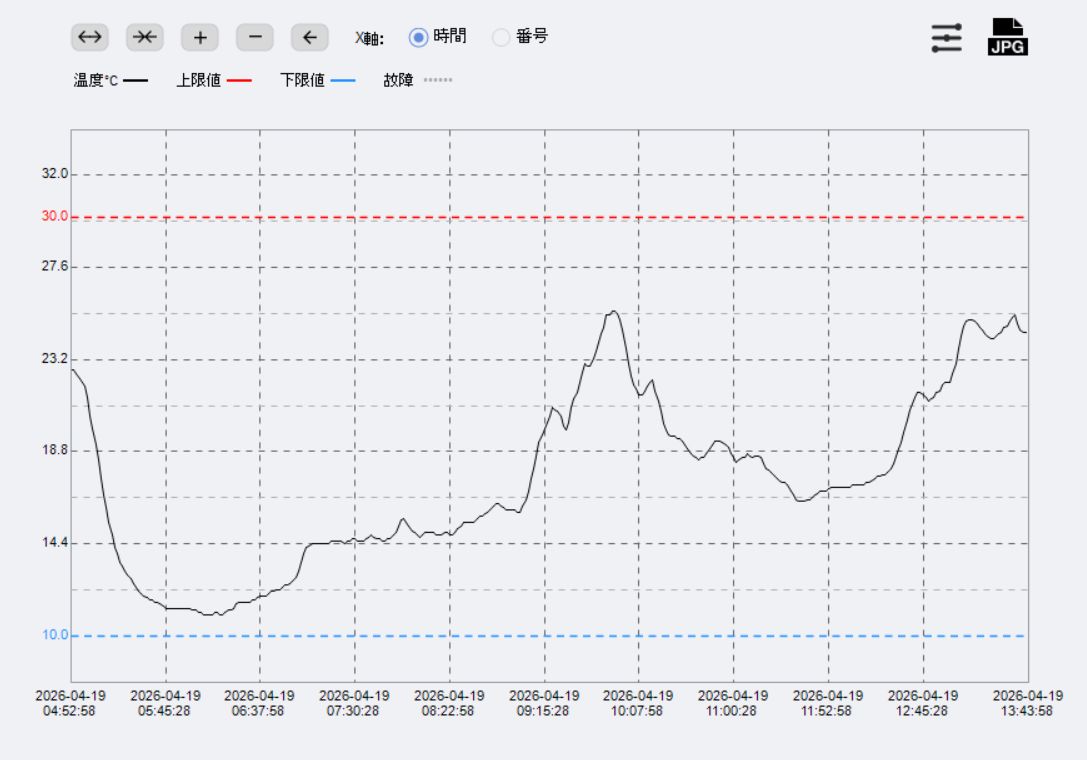Screen dimensions: 1087x760
Task: Click the blue dashed lower limit line
Action: [x=548, y=636]
